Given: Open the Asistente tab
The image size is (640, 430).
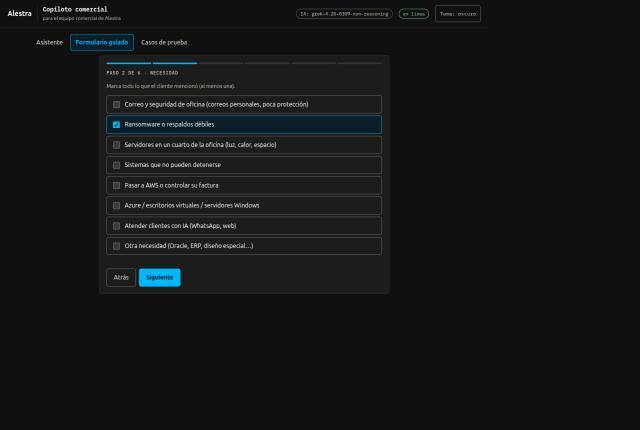Looking at the screenshot, I should point(49,42).
